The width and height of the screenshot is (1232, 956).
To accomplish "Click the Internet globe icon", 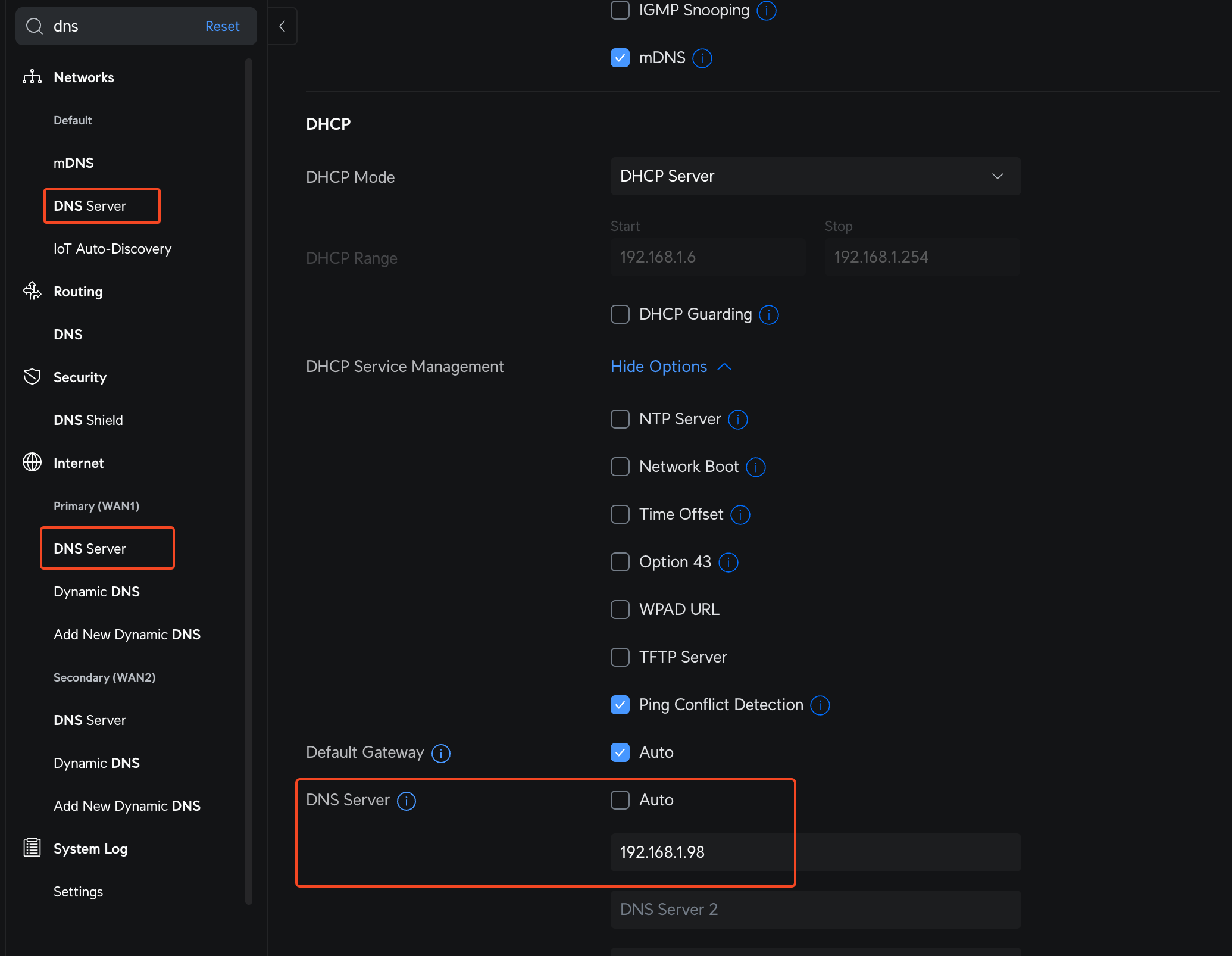I will (32, 463).
